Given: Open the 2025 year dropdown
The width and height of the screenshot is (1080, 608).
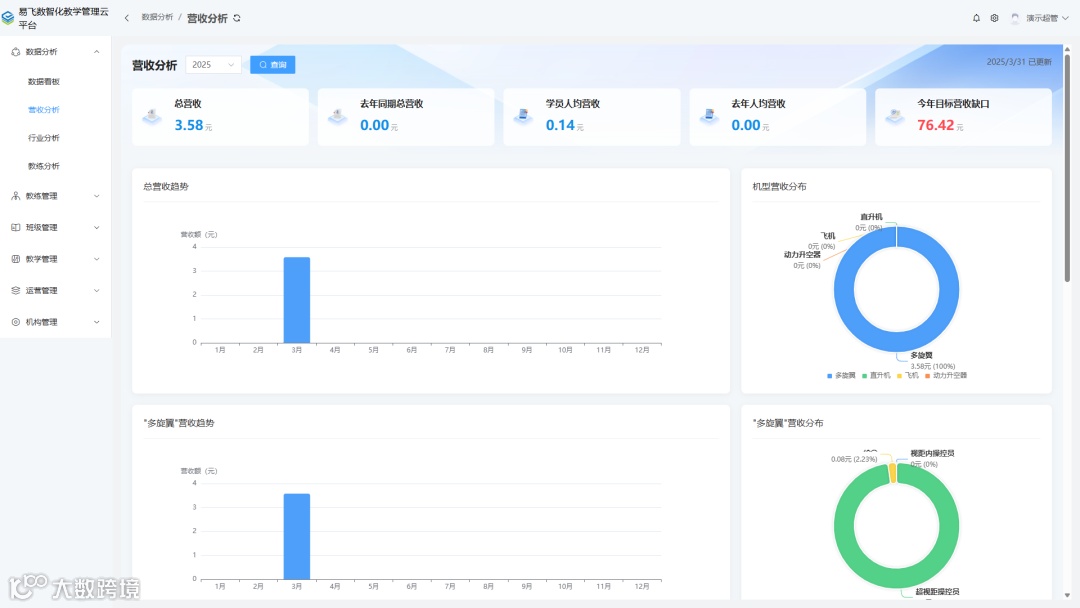Looking at the screenshot, I should (x=214, y=65).
